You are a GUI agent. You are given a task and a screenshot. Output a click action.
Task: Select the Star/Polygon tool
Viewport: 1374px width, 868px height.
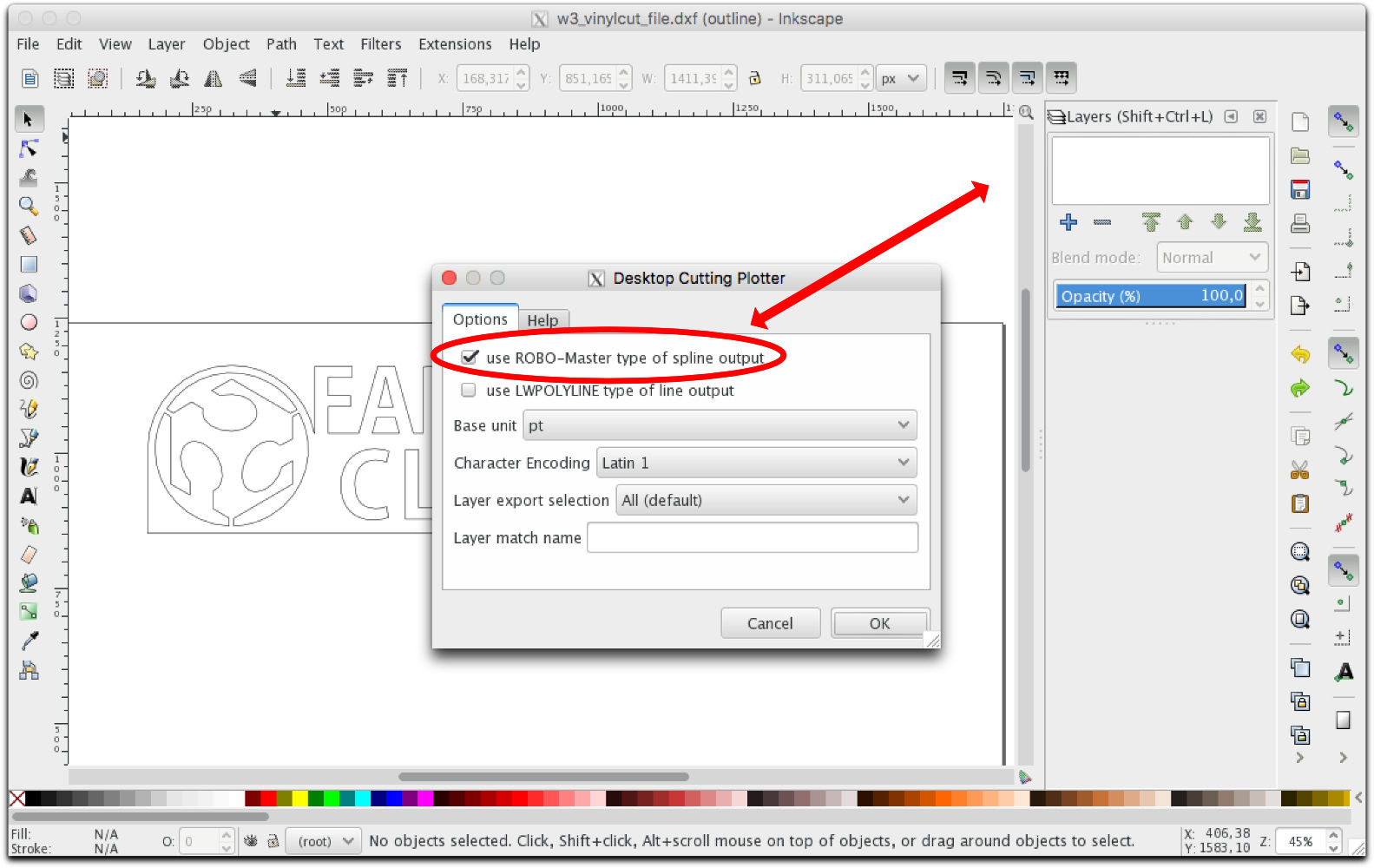point(29,352)
